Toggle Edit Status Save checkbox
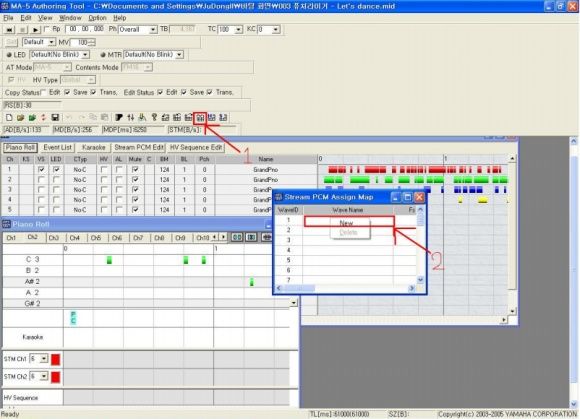The image size is (580, 419). [183, 92]
